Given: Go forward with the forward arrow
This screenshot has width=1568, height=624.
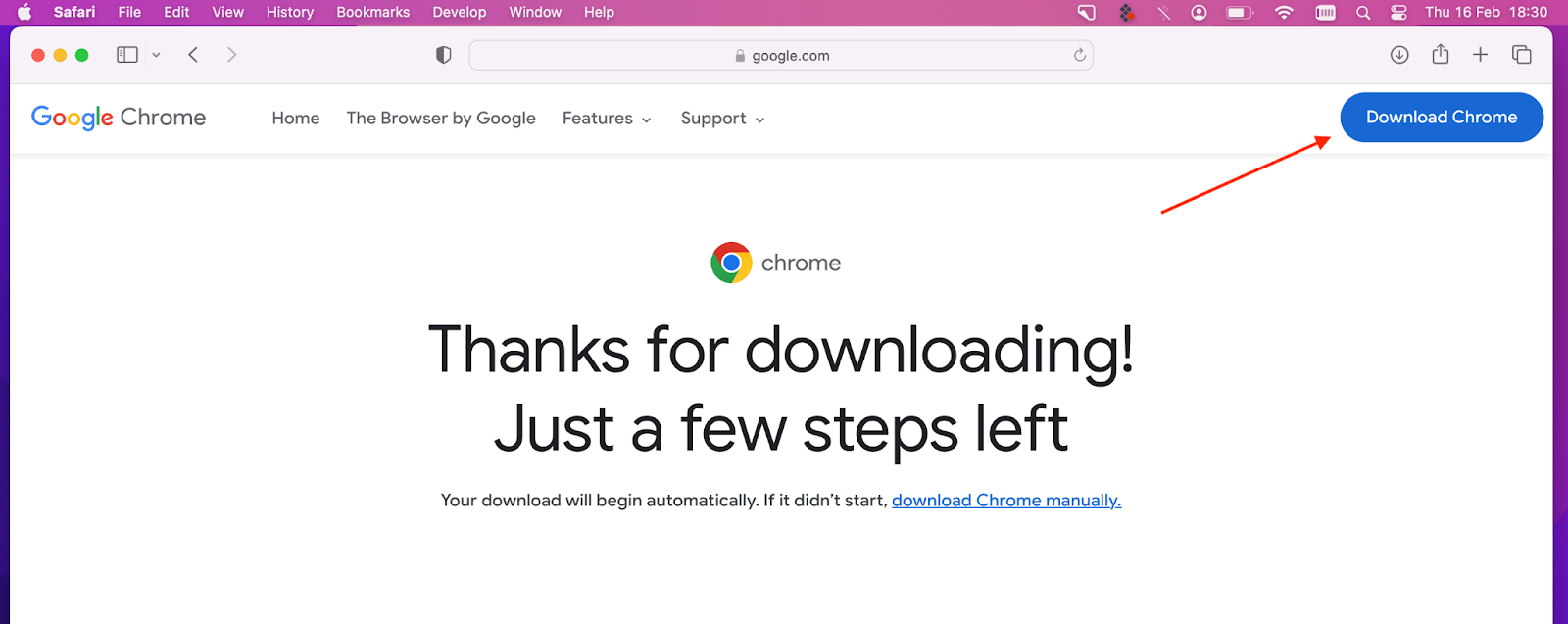Looking at the screenshot, I should point(231,55).
